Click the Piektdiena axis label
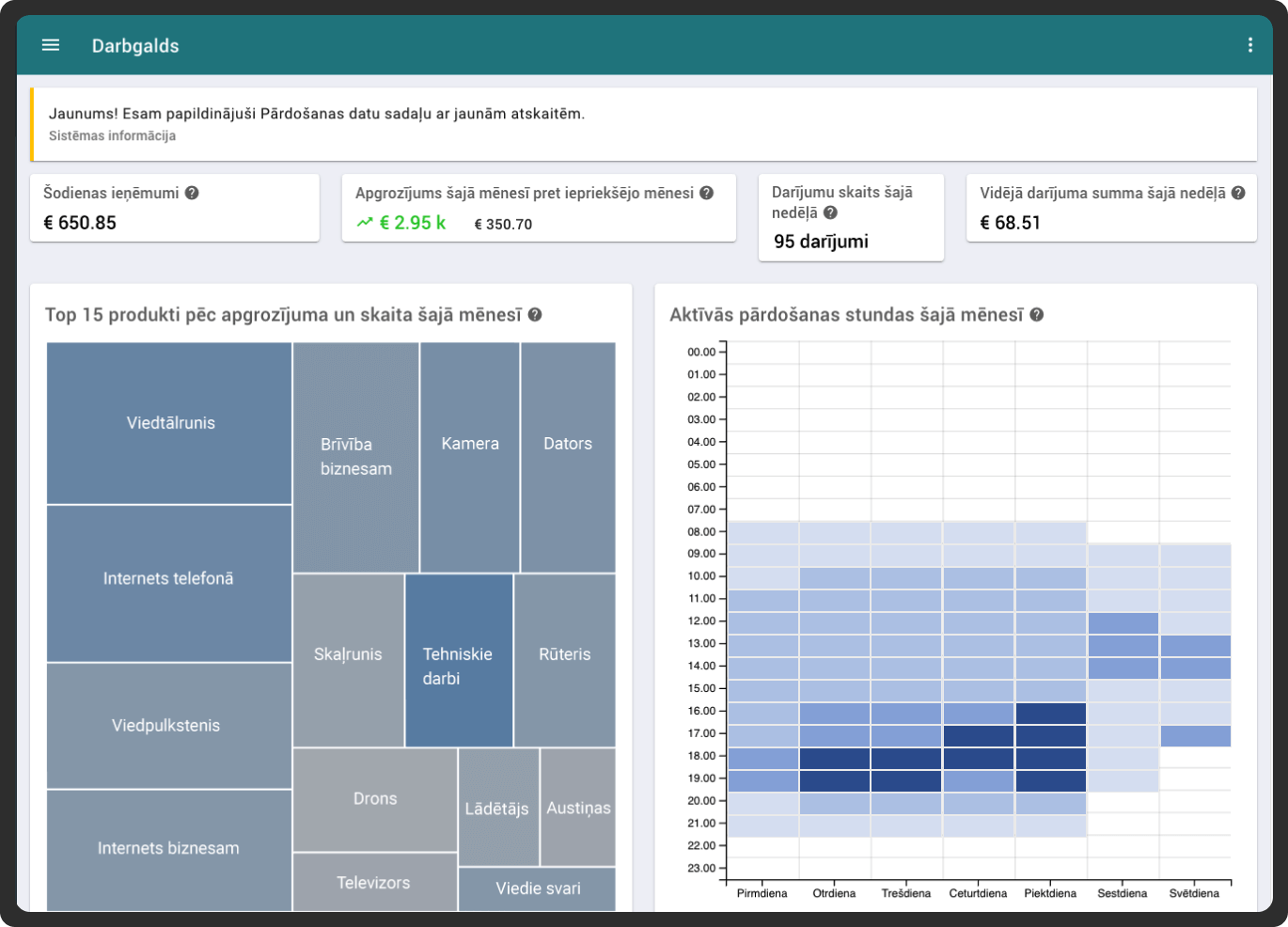1288x927 pixels. 1051,893
